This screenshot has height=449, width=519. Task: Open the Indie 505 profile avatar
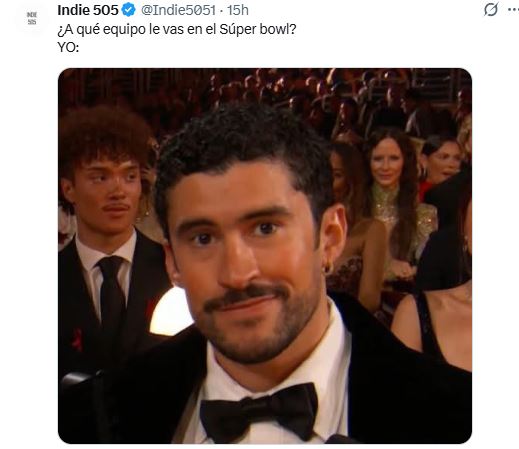32,18
